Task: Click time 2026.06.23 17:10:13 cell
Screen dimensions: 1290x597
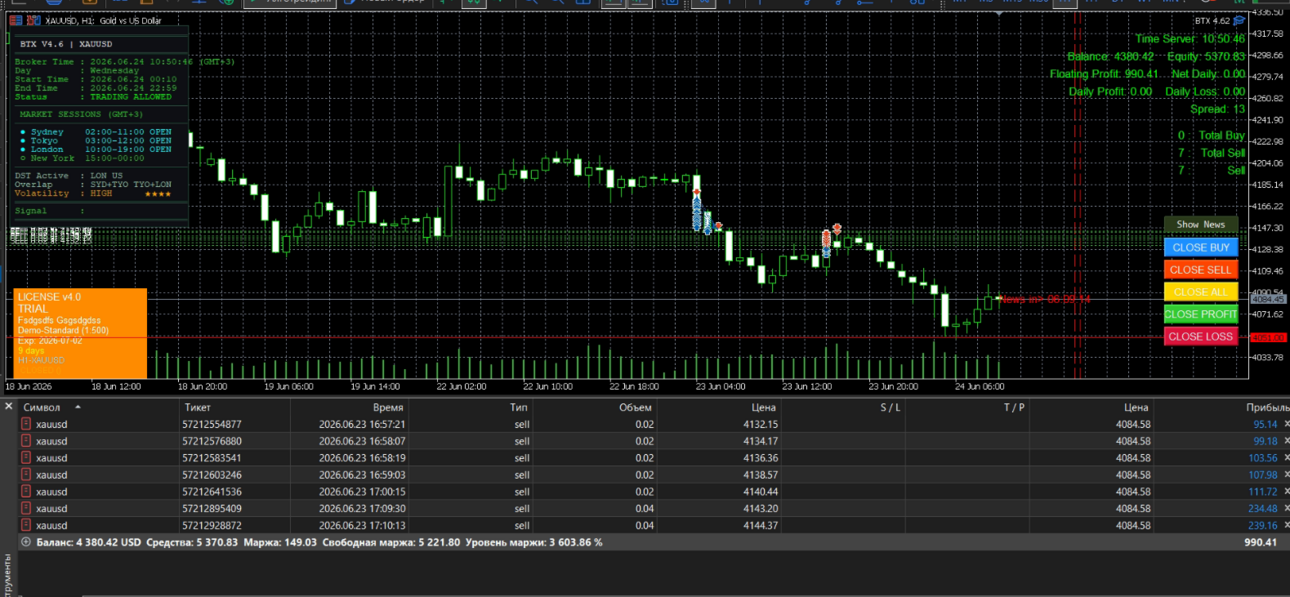Action: tap(362, 525)
